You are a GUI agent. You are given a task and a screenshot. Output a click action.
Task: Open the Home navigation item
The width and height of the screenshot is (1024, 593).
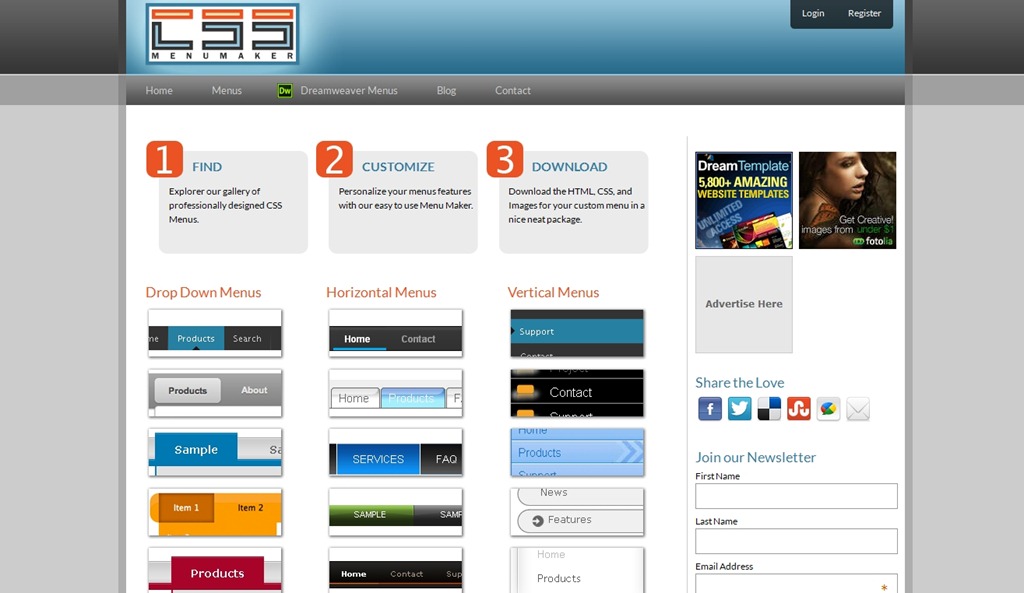[159, 91]
